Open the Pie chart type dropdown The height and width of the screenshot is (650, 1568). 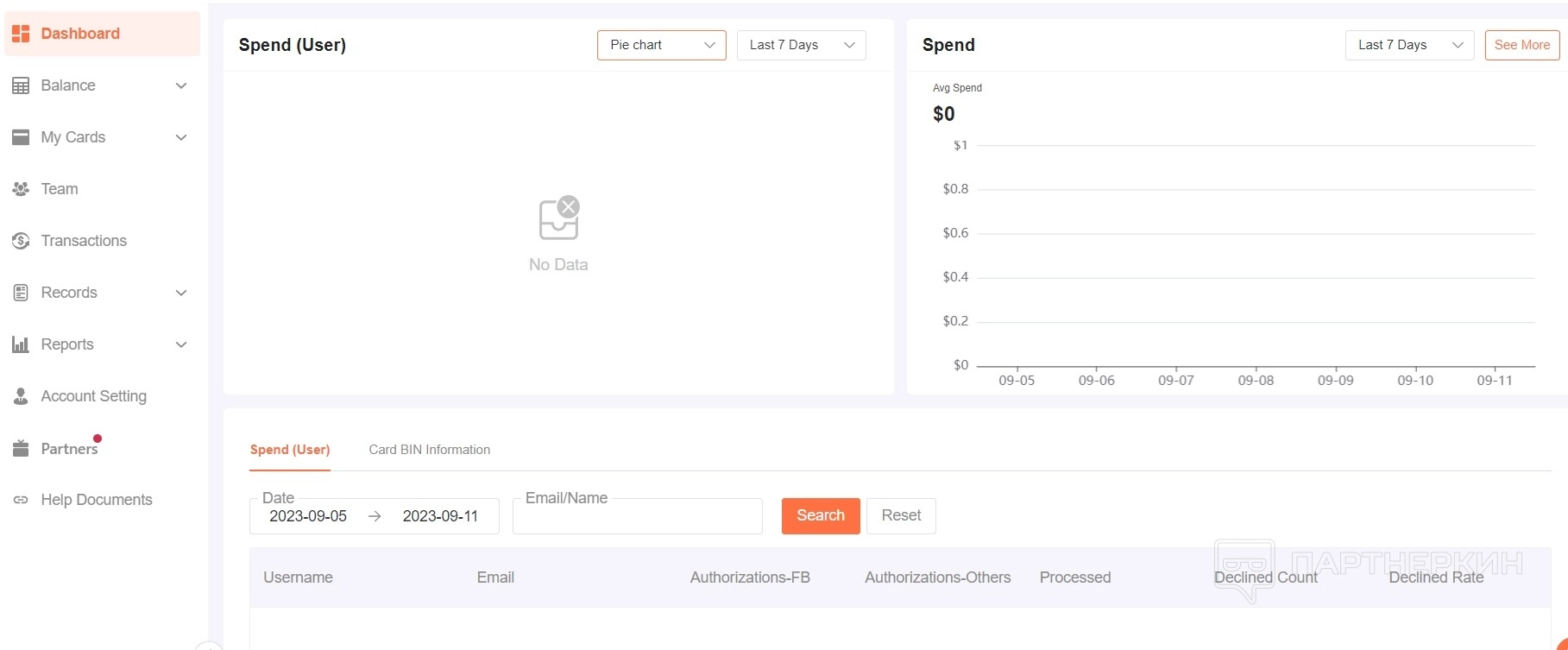tap(661, 45)
